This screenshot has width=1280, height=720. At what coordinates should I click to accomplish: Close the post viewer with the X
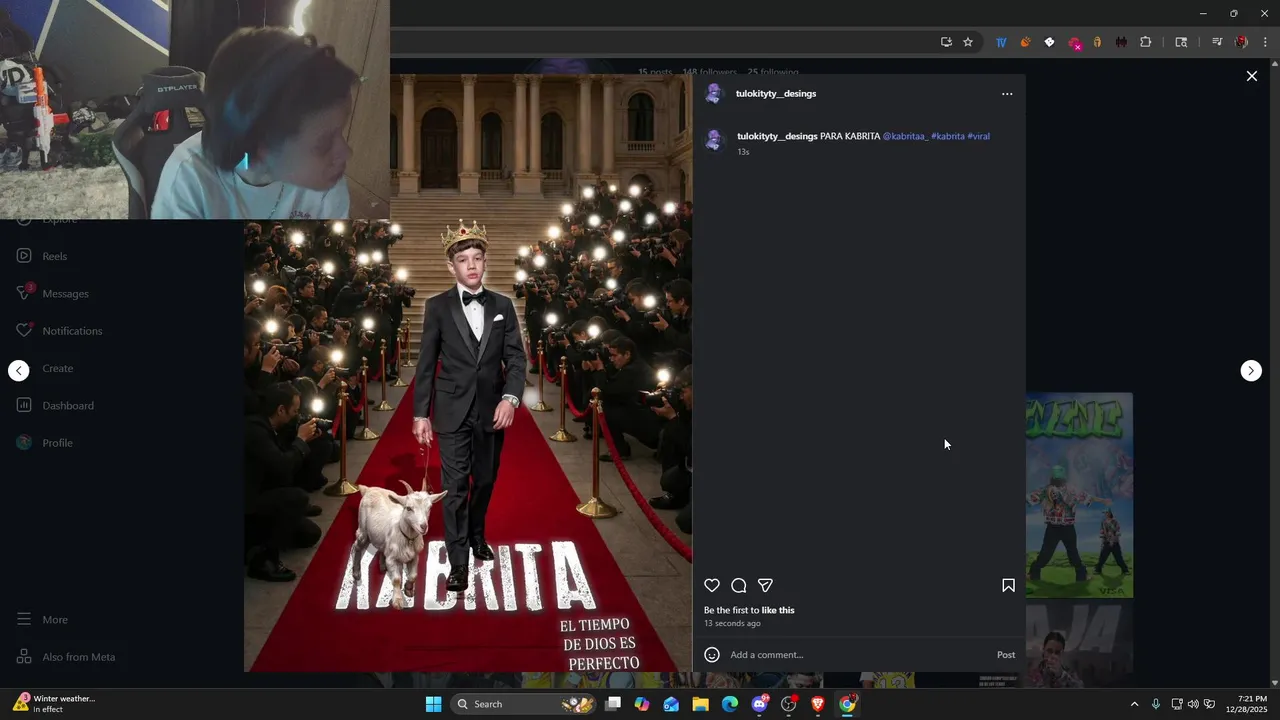point(1251,76)
